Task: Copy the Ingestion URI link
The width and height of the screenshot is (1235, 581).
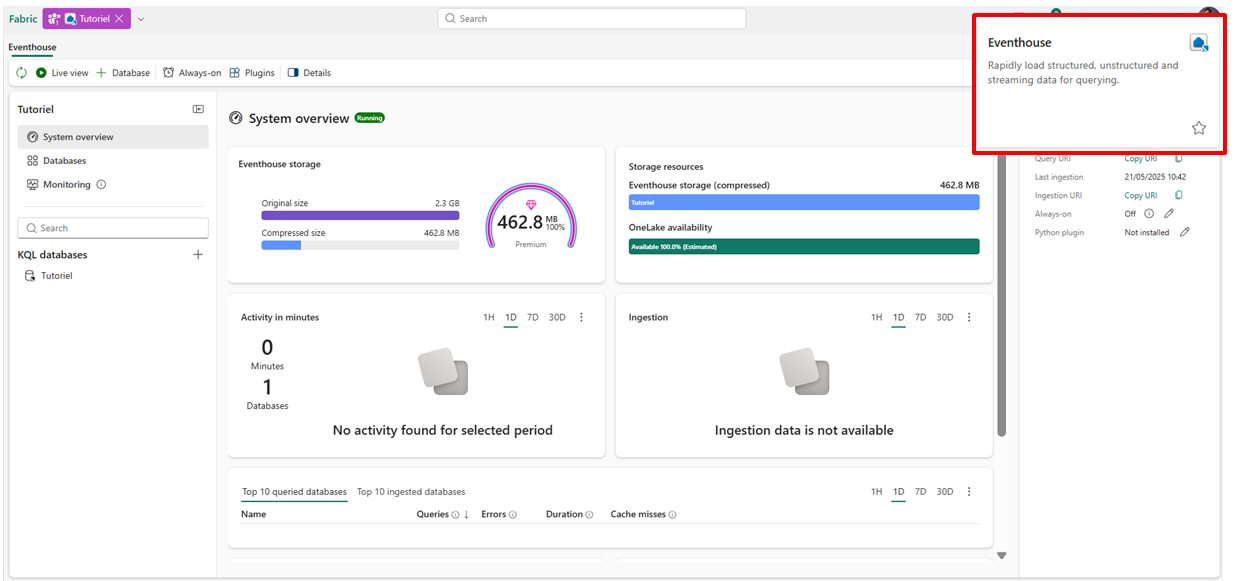Action: (x=1141, y=196)
